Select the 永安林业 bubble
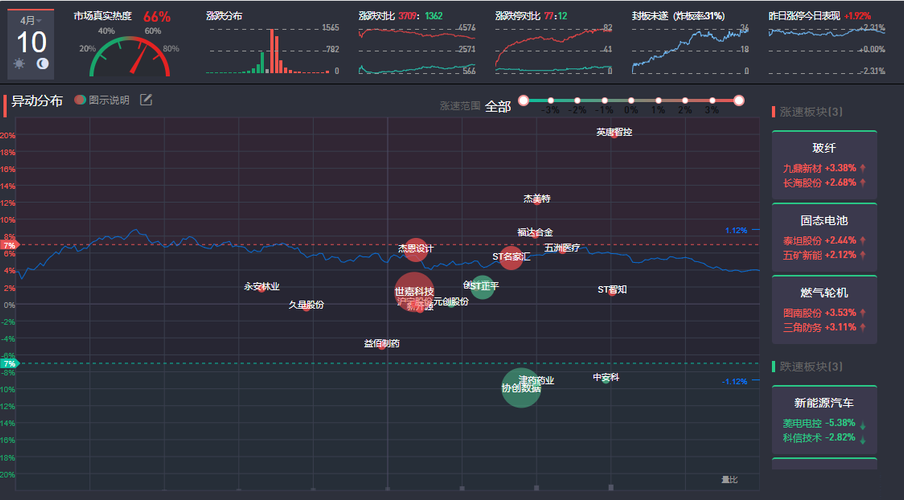Viewport: 904px width, 500px height. [x=262, y=288]
